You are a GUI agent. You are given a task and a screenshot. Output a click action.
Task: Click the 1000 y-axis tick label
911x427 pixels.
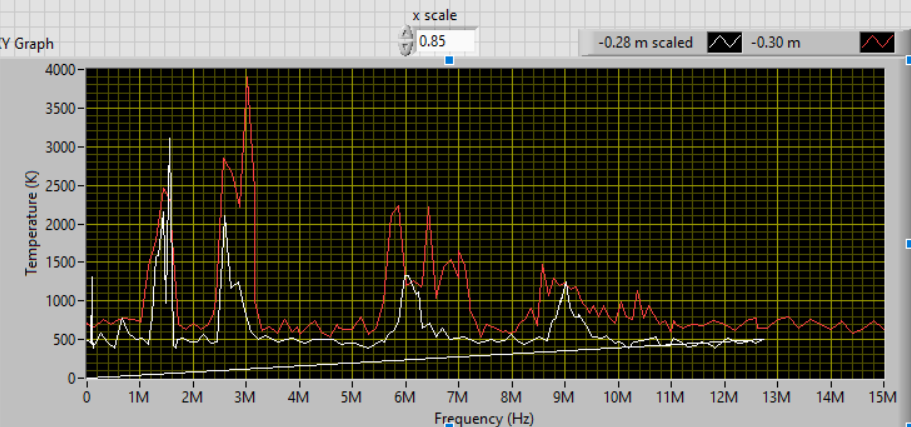coord(60,301)
